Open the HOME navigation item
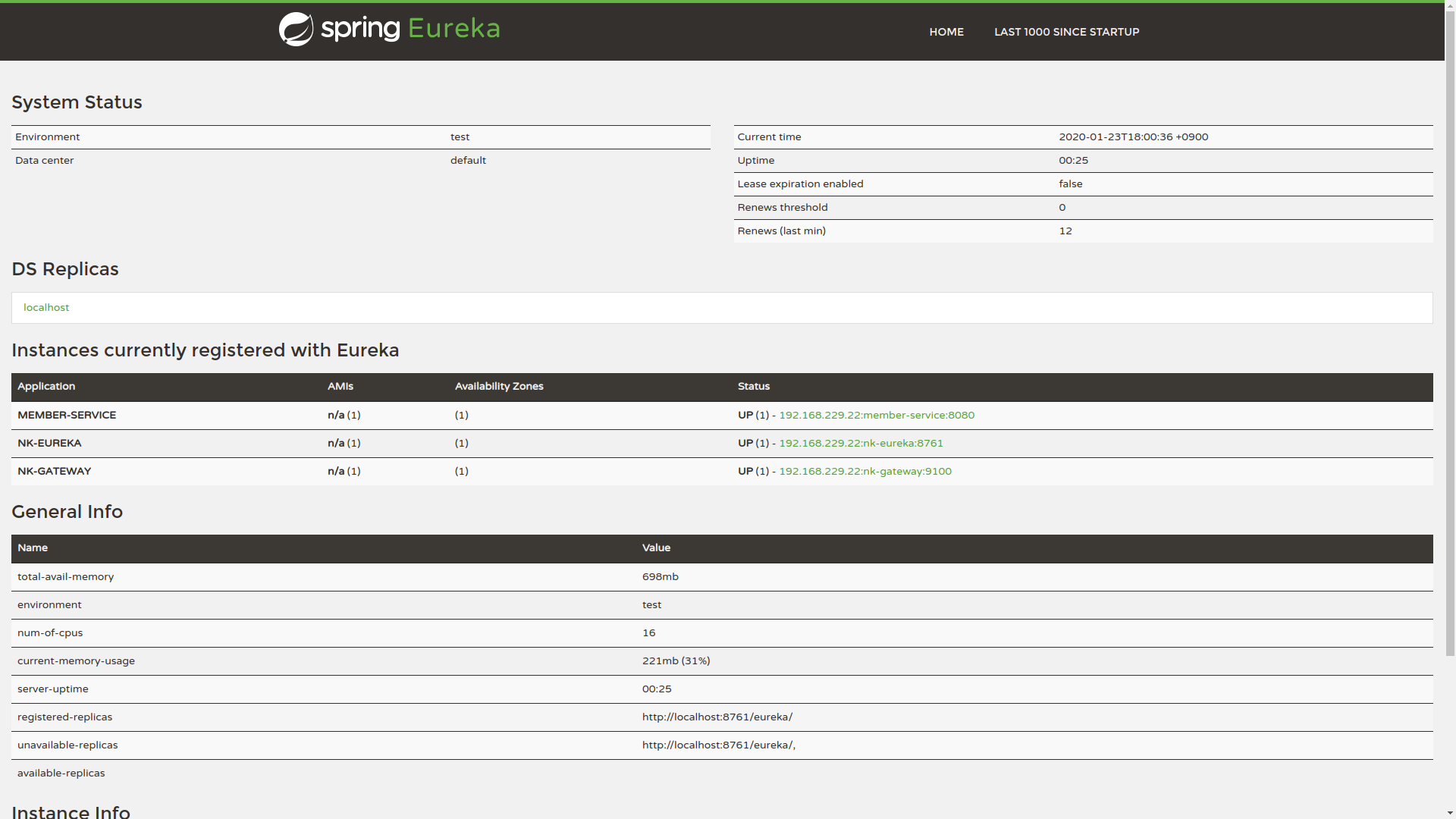The width and height of the screenshot is (1456, 819). pos(946,32)
